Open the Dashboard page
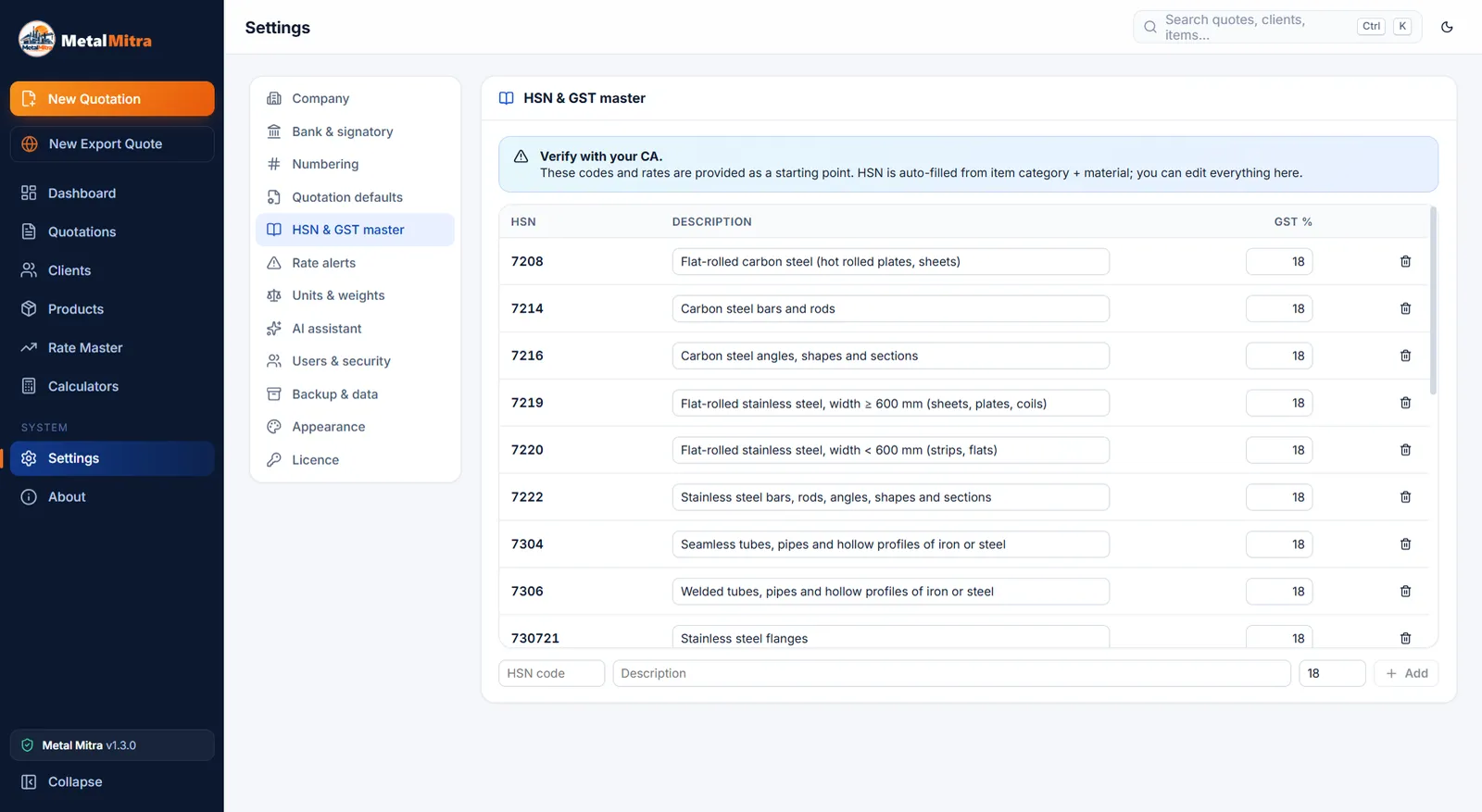 point(112,194)
